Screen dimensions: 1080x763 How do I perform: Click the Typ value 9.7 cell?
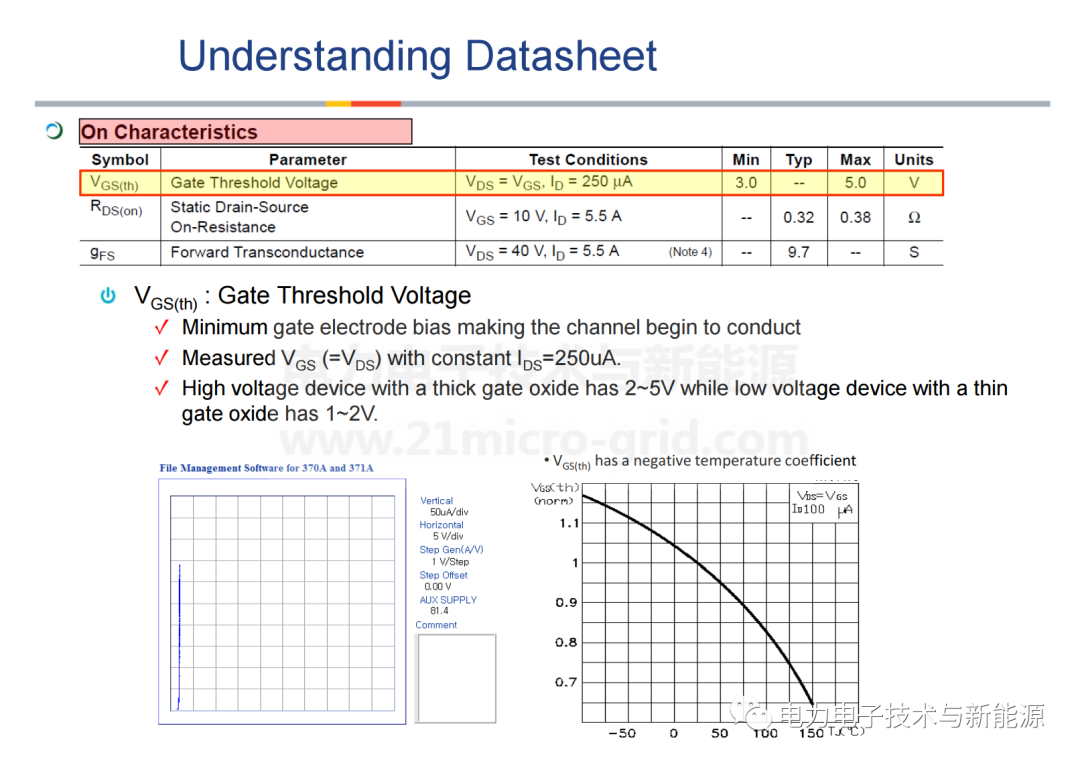pos(799,252)
